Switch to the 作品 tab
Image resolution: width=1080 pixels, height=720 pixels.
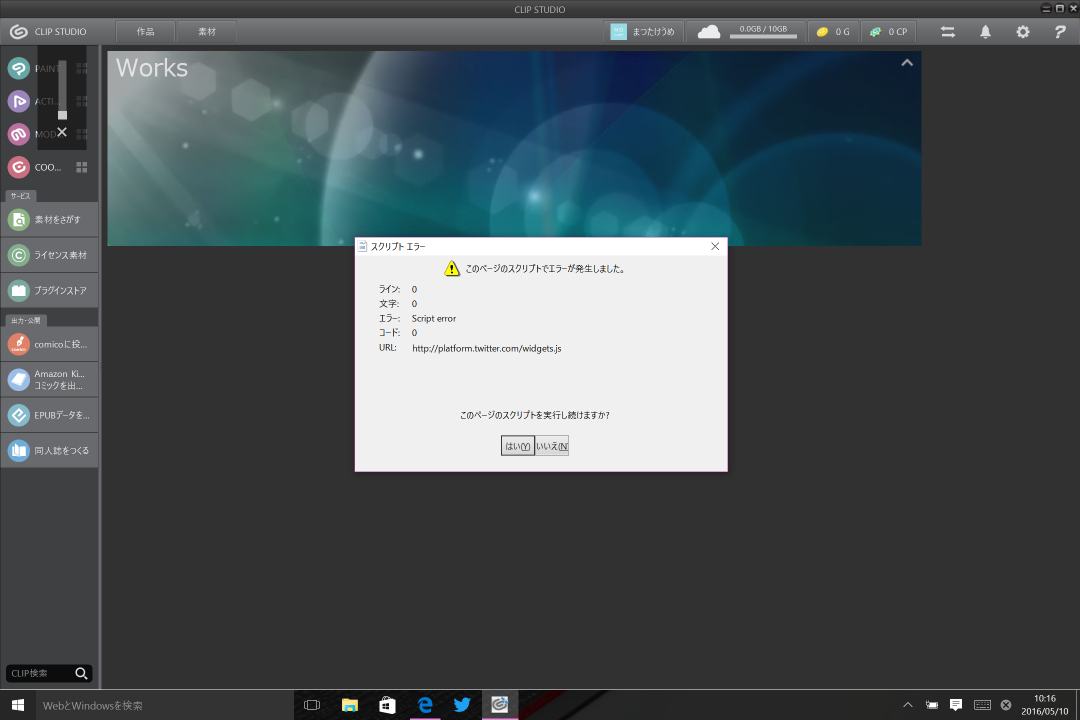(145, 32)
